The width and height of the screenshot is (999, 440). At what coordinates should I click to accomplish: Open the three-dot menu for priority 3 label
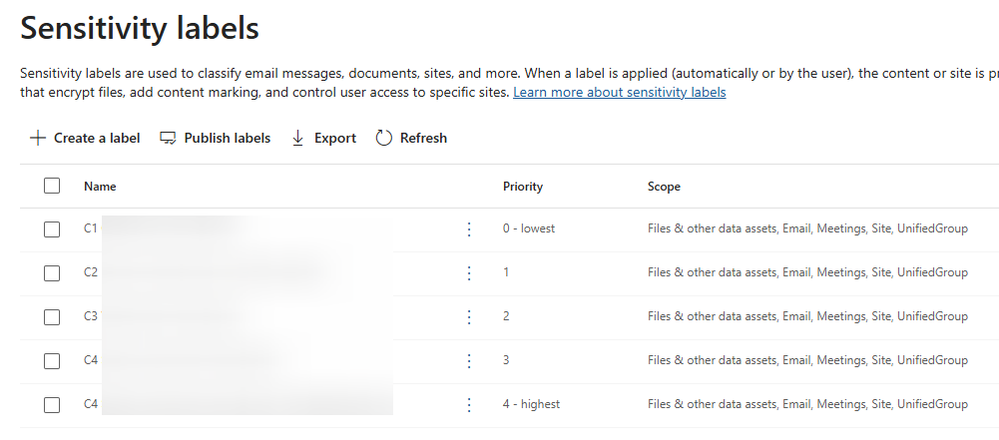(469, 361)
